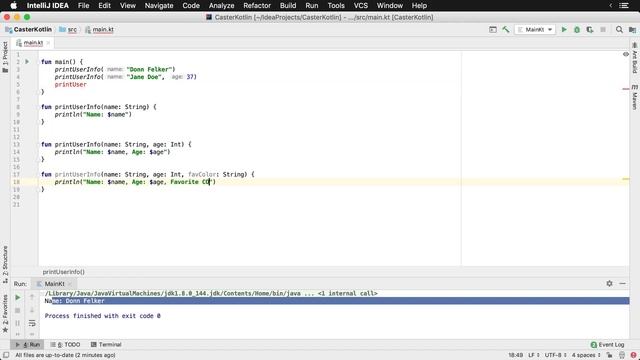Open Project Structure folder icon in toolbar

point(632,29)
